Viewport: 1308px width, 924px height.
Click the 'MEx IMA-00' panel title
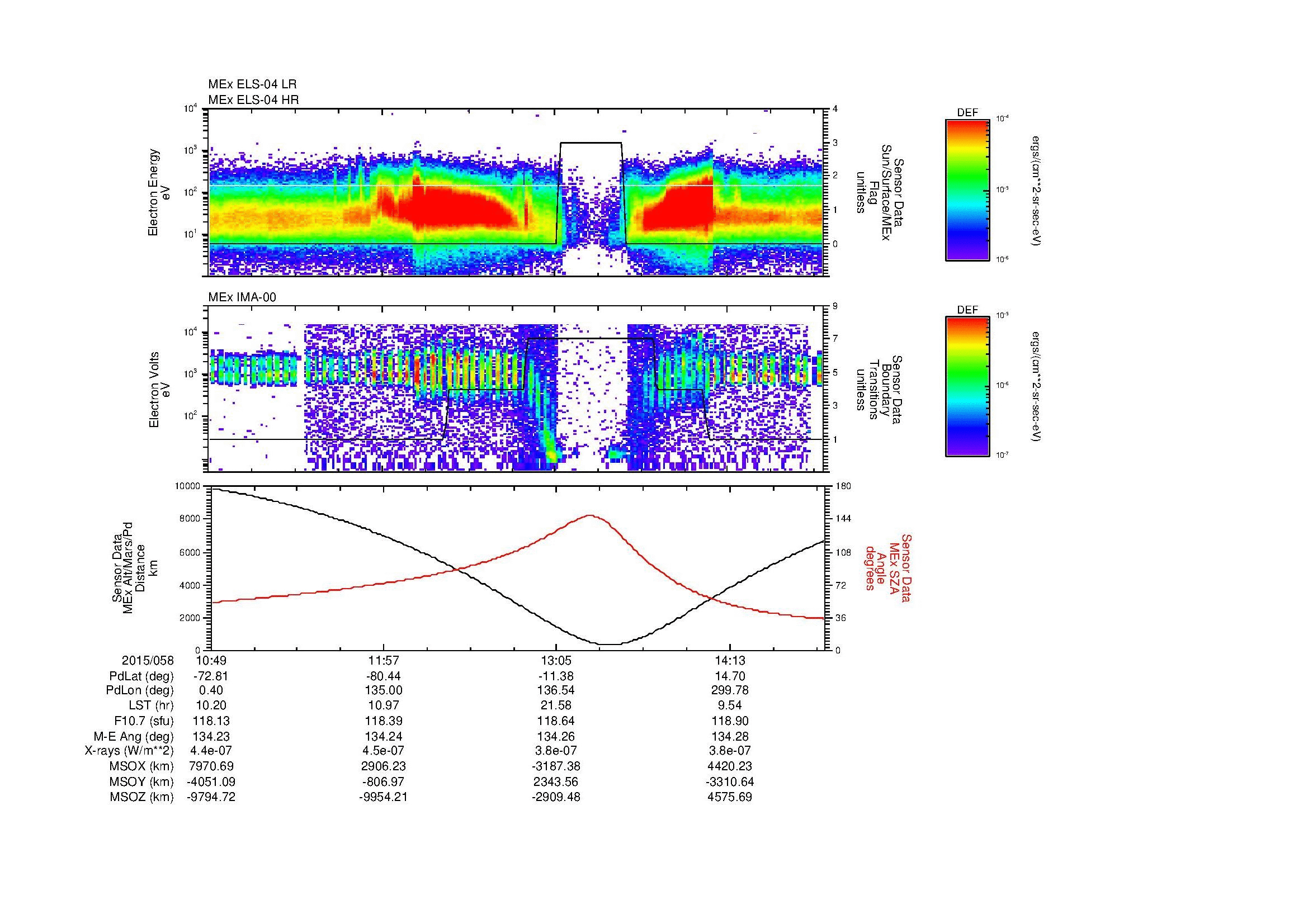point(242,297)
